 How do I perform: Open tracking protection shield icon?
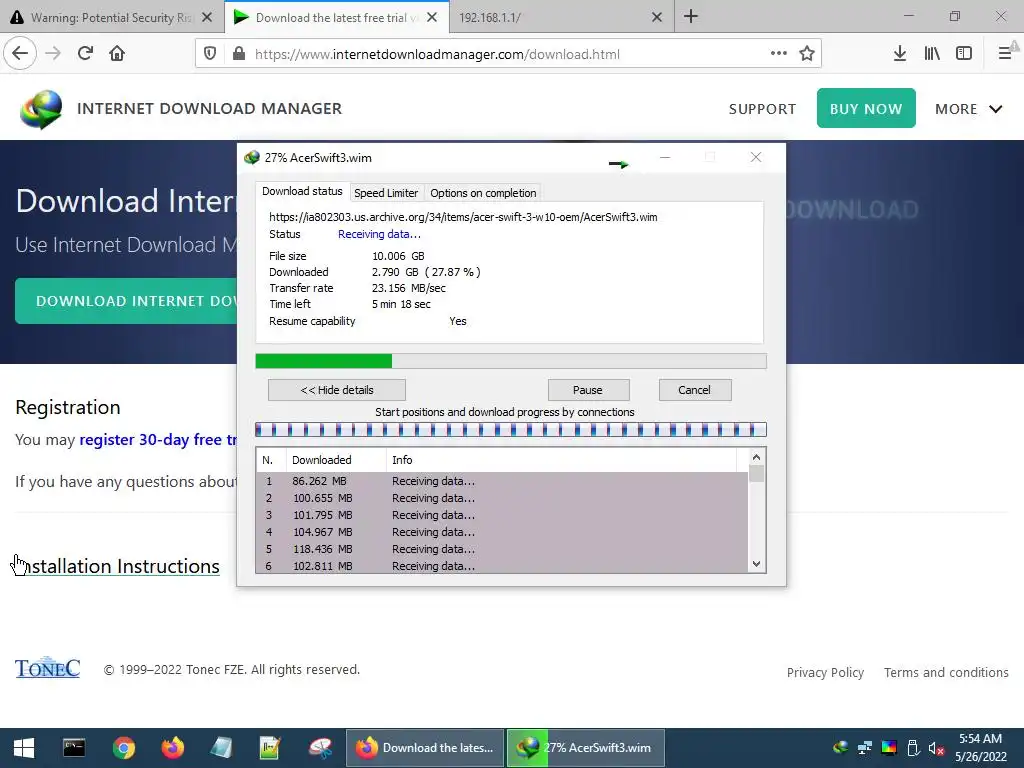(210, 54)
